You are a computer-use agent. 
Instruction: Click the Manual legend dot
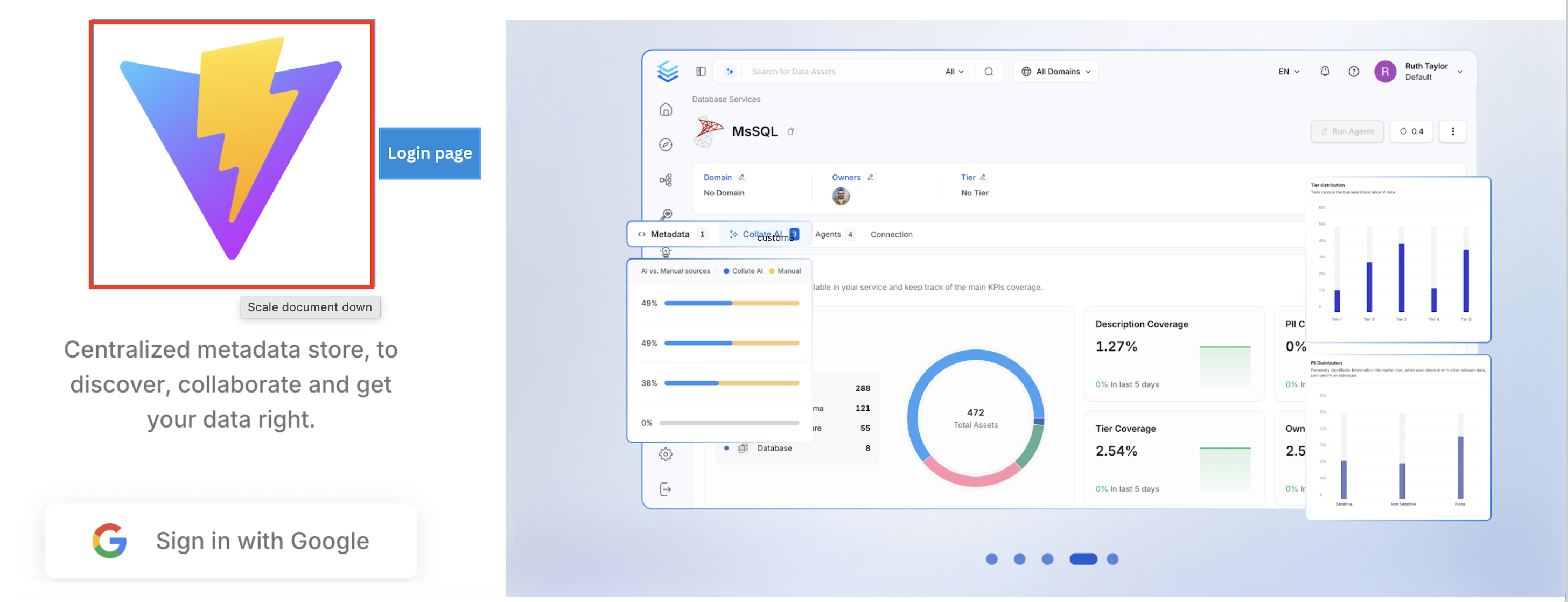pyautogui.click(x=771, y=271)
